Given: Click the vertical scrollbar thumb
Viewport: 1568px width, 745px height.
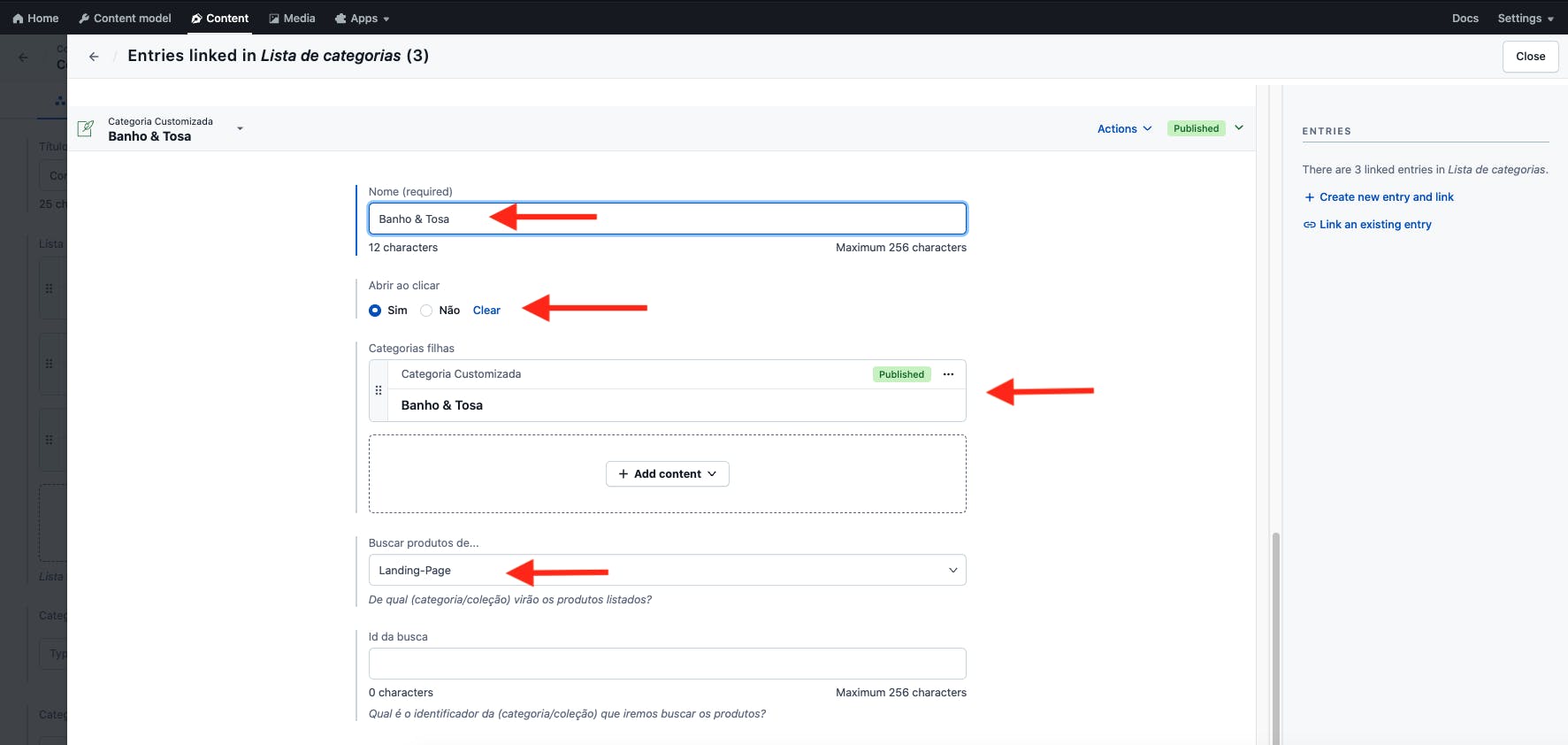Looking at the screenshot, I should pyautogui.click(x=1275, y=637).
